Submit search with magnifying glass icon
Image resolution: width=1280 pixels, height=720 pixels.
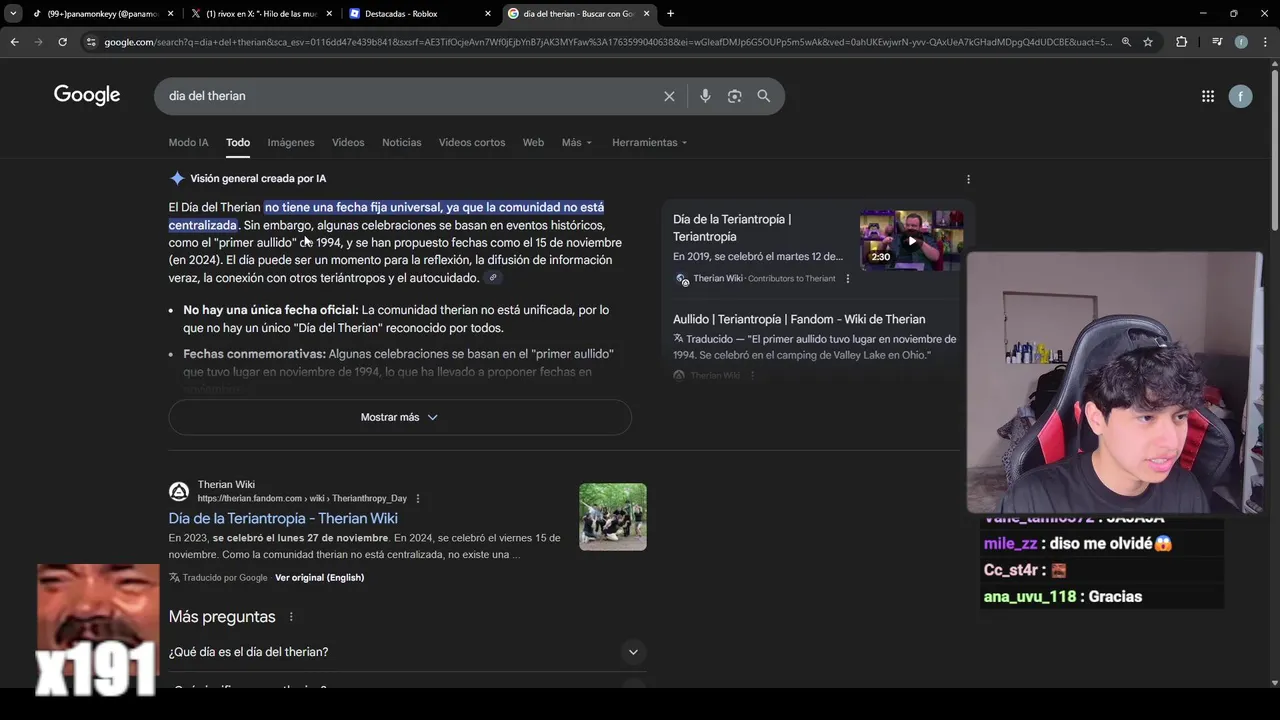tap(764, 96)
